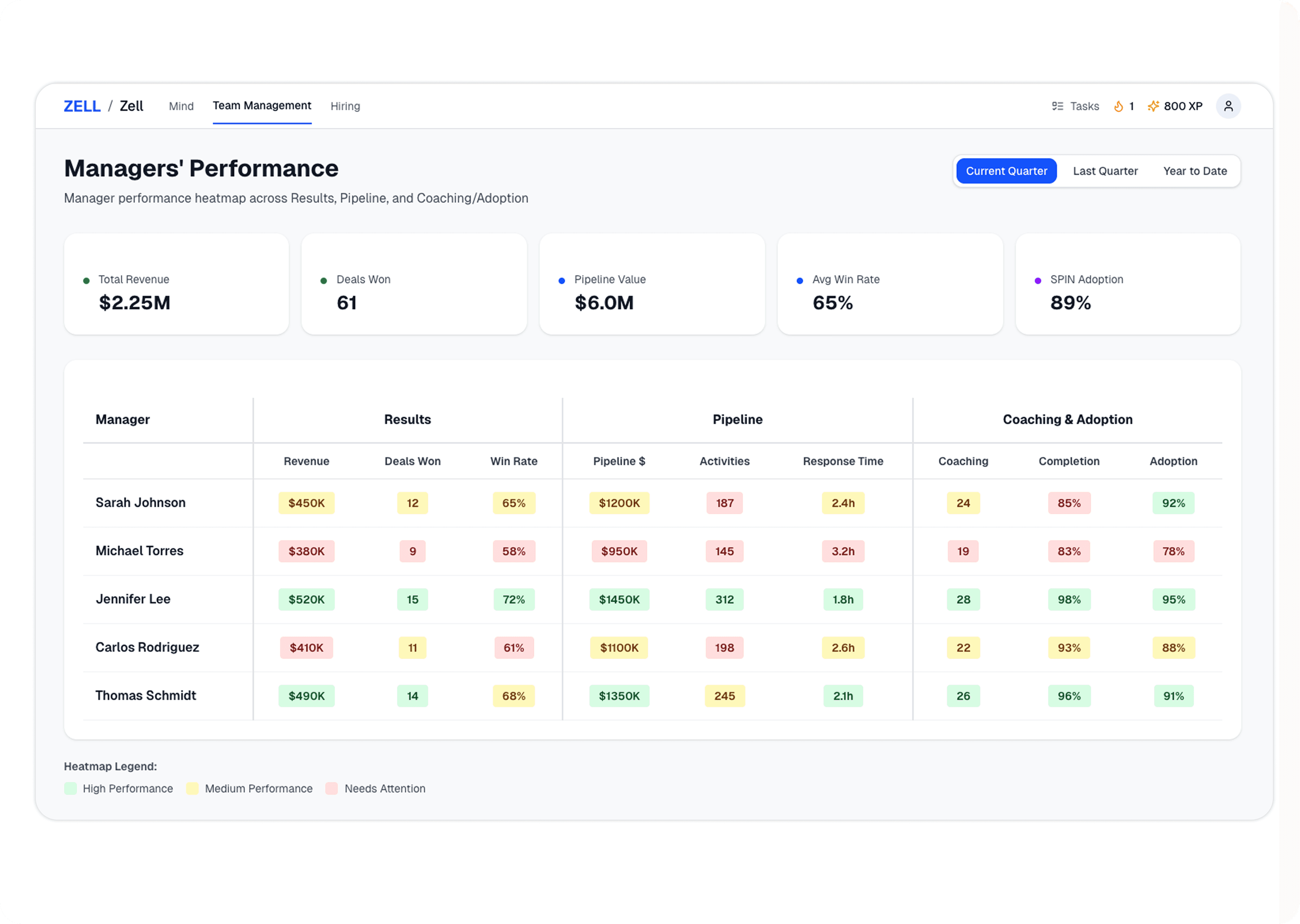The height and width of the screenshot is (924, 1300).
Task: Click the Response Time column header
Action: point(843,461)
